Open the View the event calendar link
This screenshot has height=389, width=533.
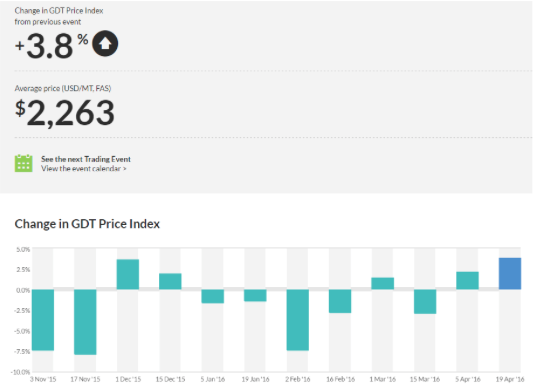pyautogui.click(x=84, y=169)
